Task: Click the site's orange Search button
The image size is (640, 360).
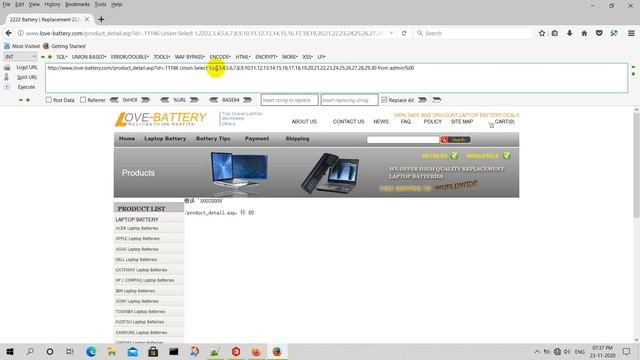Action: pyautogui.click(x=455, y=140)
